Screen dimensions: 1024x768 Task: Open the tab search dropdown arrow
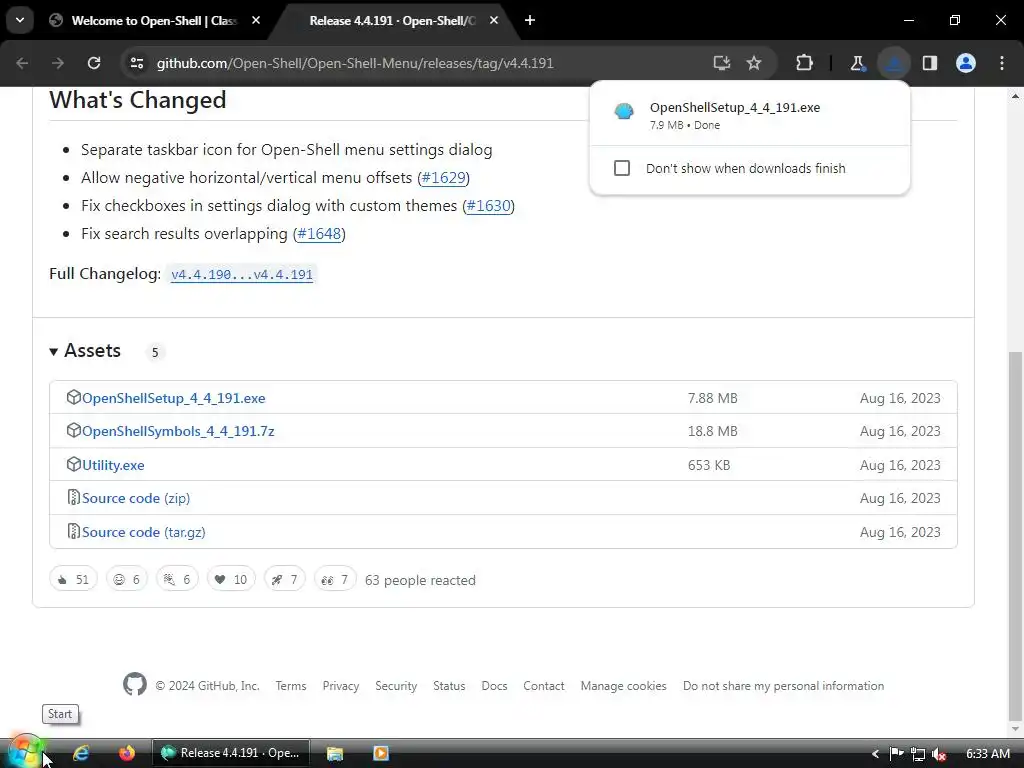coord(20,20)
